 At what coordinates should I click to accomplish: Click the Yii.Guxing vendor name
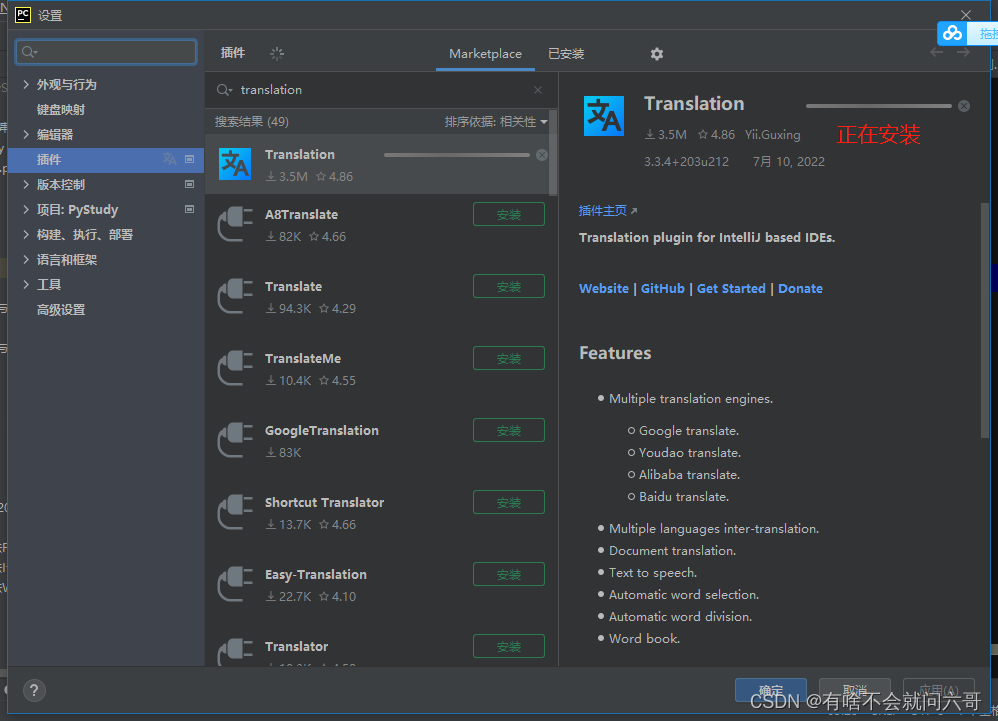pos(772,135)
